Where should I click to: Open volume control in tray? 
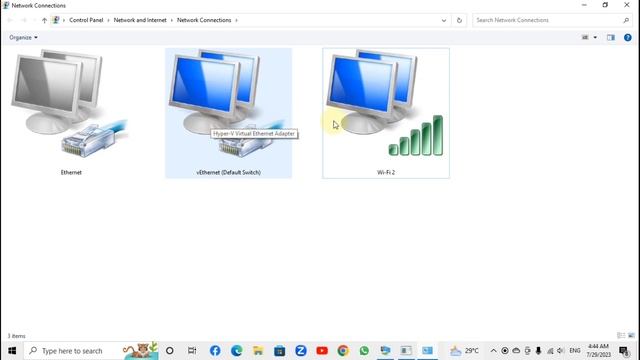pyautogui.click(x=561, y=351)
